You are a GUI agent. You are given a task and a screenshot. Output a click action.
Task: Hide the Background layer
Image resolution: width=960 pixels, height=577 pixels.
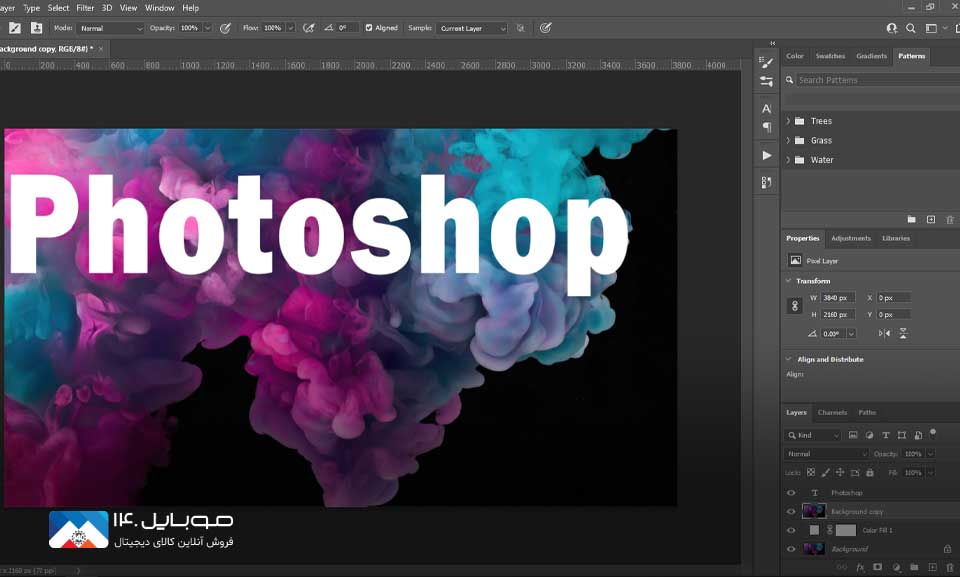point(791,549)
